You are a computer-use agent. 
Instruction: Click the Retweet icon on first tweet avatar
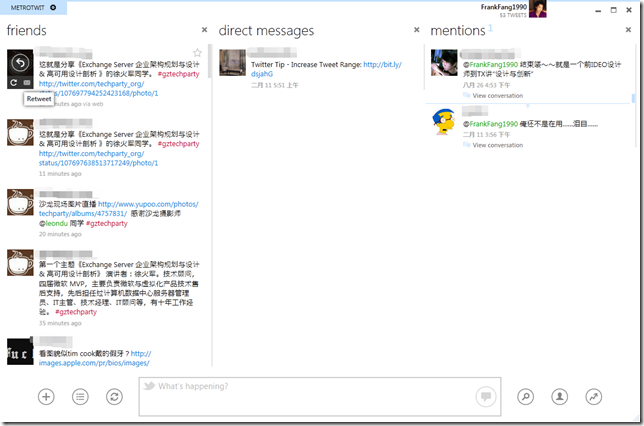point(14,83)
